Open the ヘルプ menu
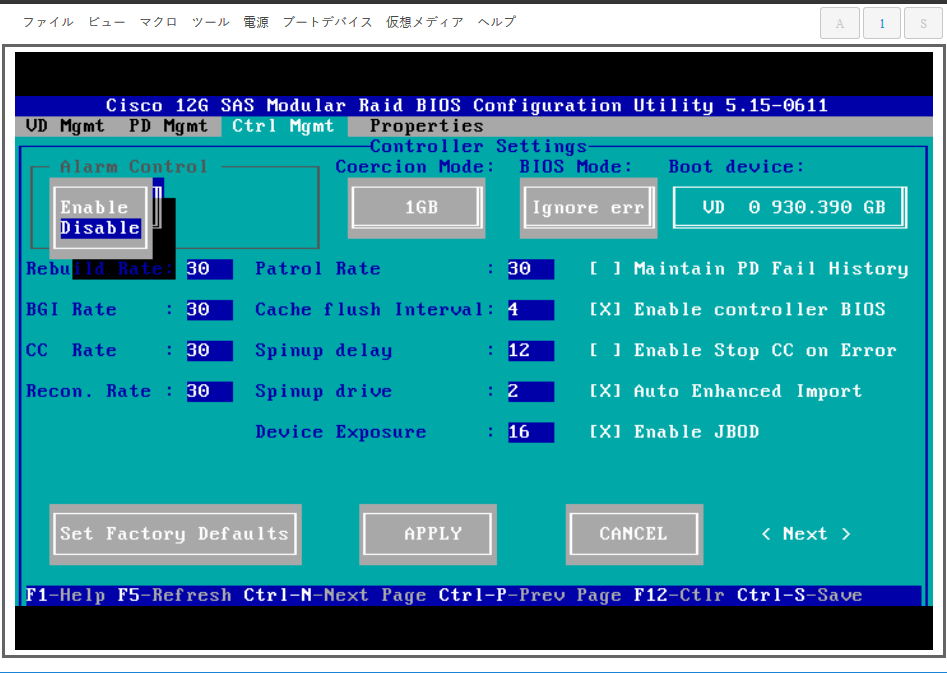Image resolution: width=947 pixels, height=673 pixels. [x=496, y=22]
